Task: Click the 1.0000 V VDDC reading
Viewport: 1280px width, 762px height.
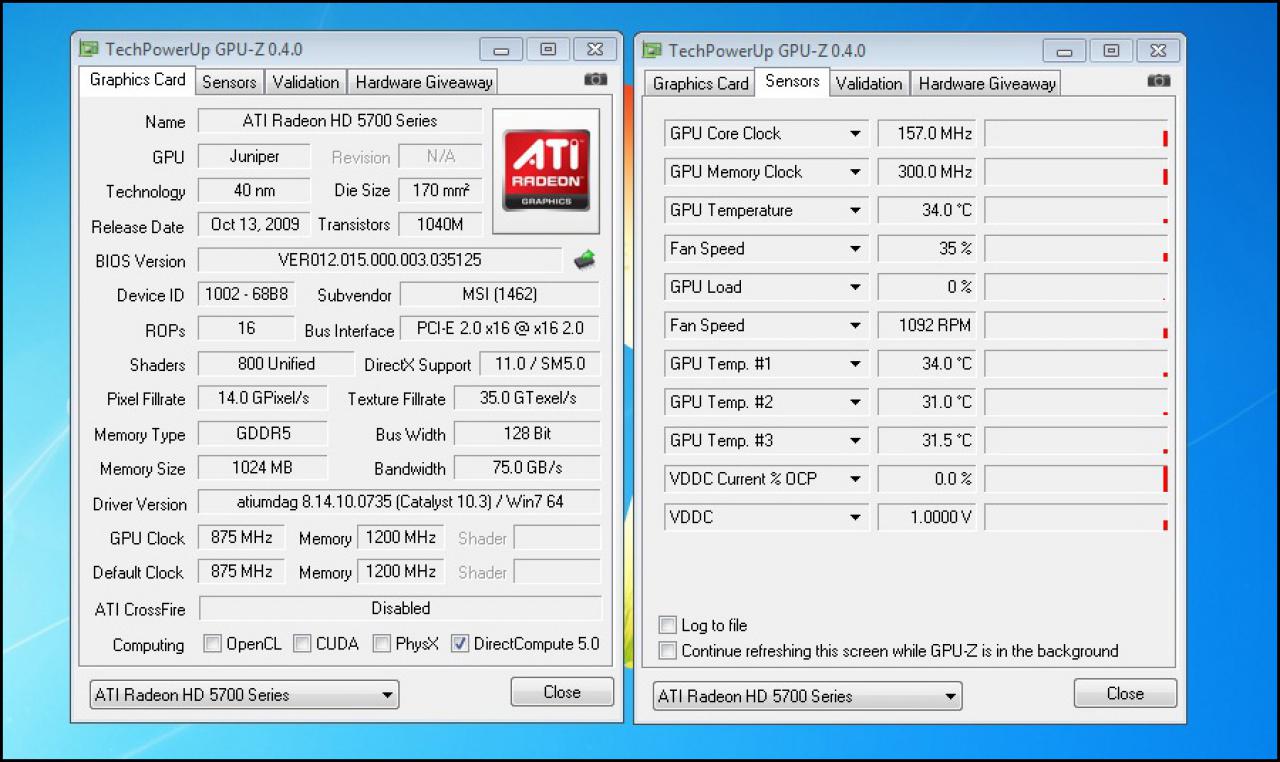Action: click(925, 517)
